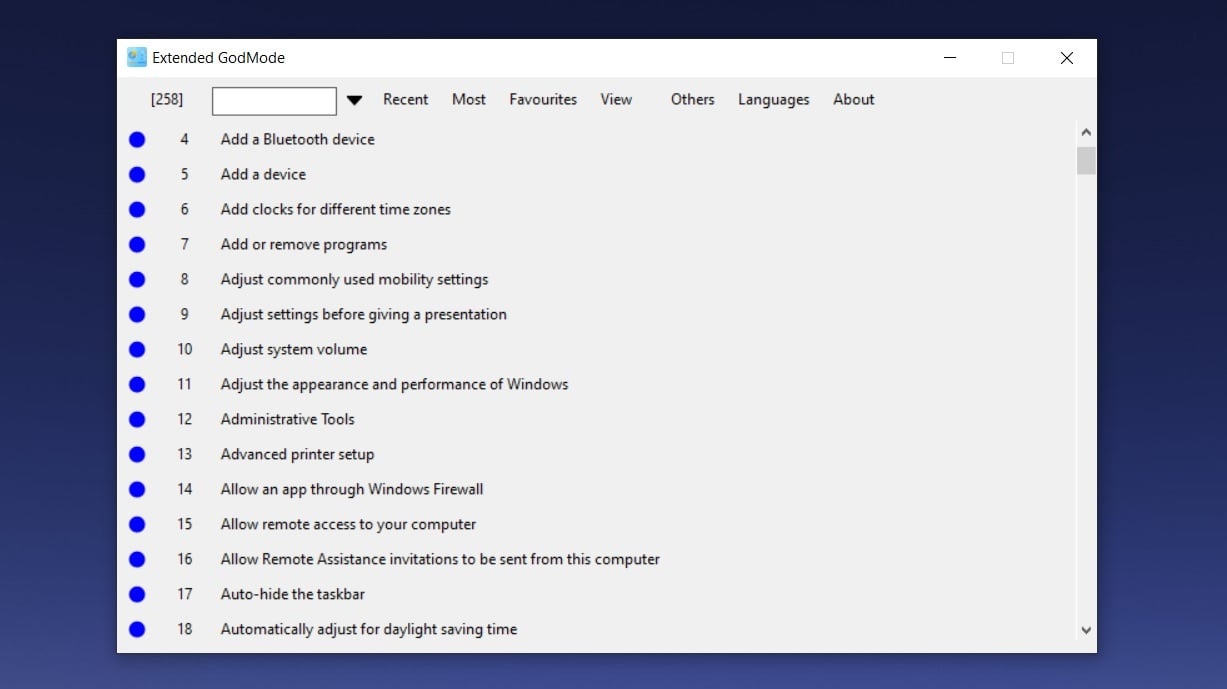Click the blue dot beside Advanced printer setup
Viewport: 1227px width, 689px height.
(x=137, y=455)
